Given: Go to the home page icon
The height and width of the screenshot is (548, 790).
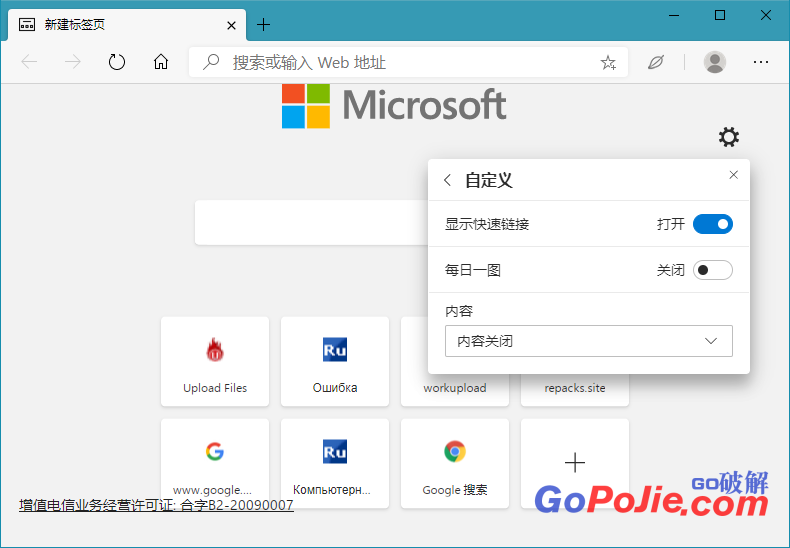Looking at the screenshot, I should tap(161, 62).
